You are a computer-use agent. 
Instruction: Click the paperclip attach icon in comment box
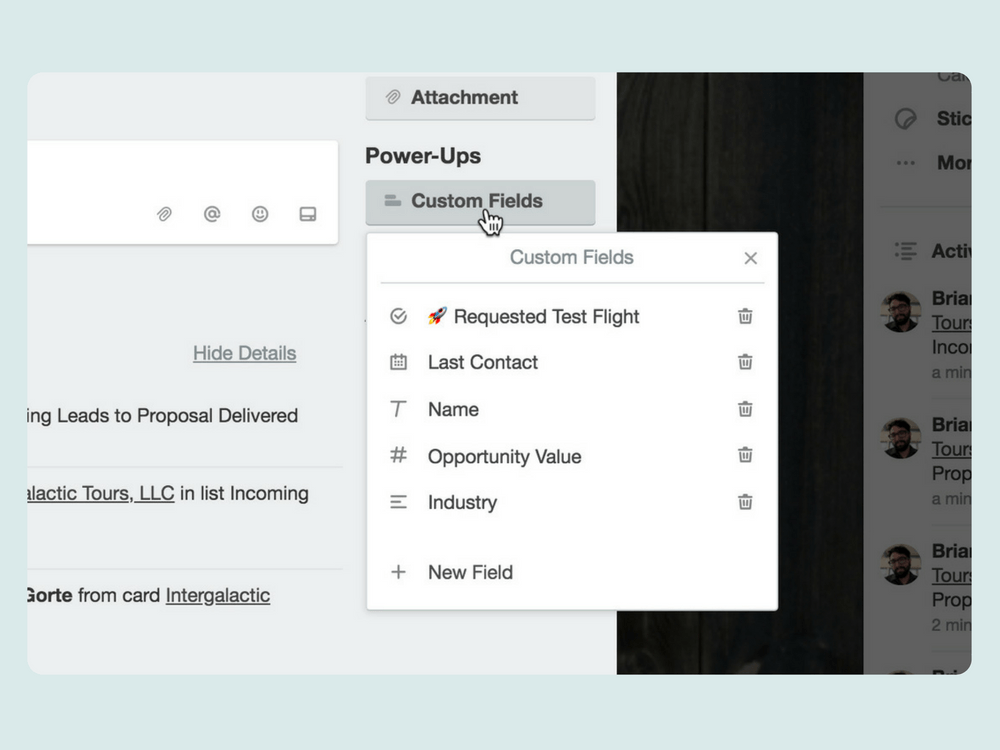164,214
